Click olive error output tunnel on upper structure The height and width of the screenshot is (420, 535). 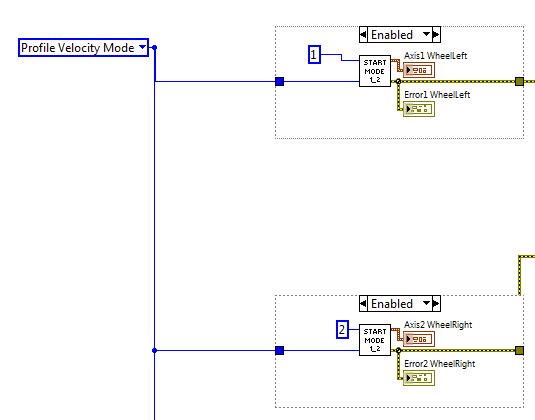pyautogui.click(x=519, y=82)
